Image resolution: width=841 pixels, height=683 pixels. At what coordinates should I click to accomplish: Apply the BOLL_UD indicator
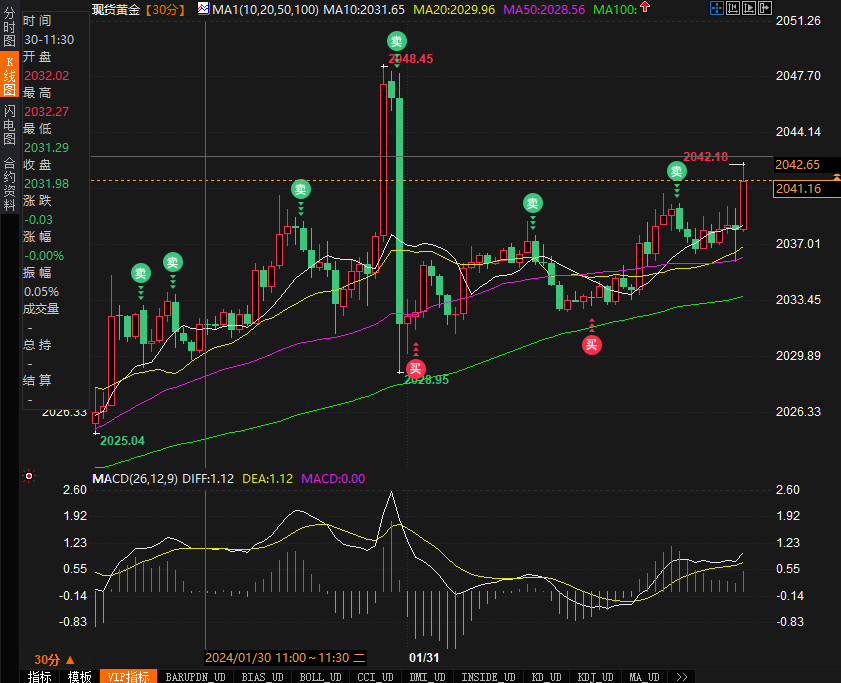pos(318,677)
